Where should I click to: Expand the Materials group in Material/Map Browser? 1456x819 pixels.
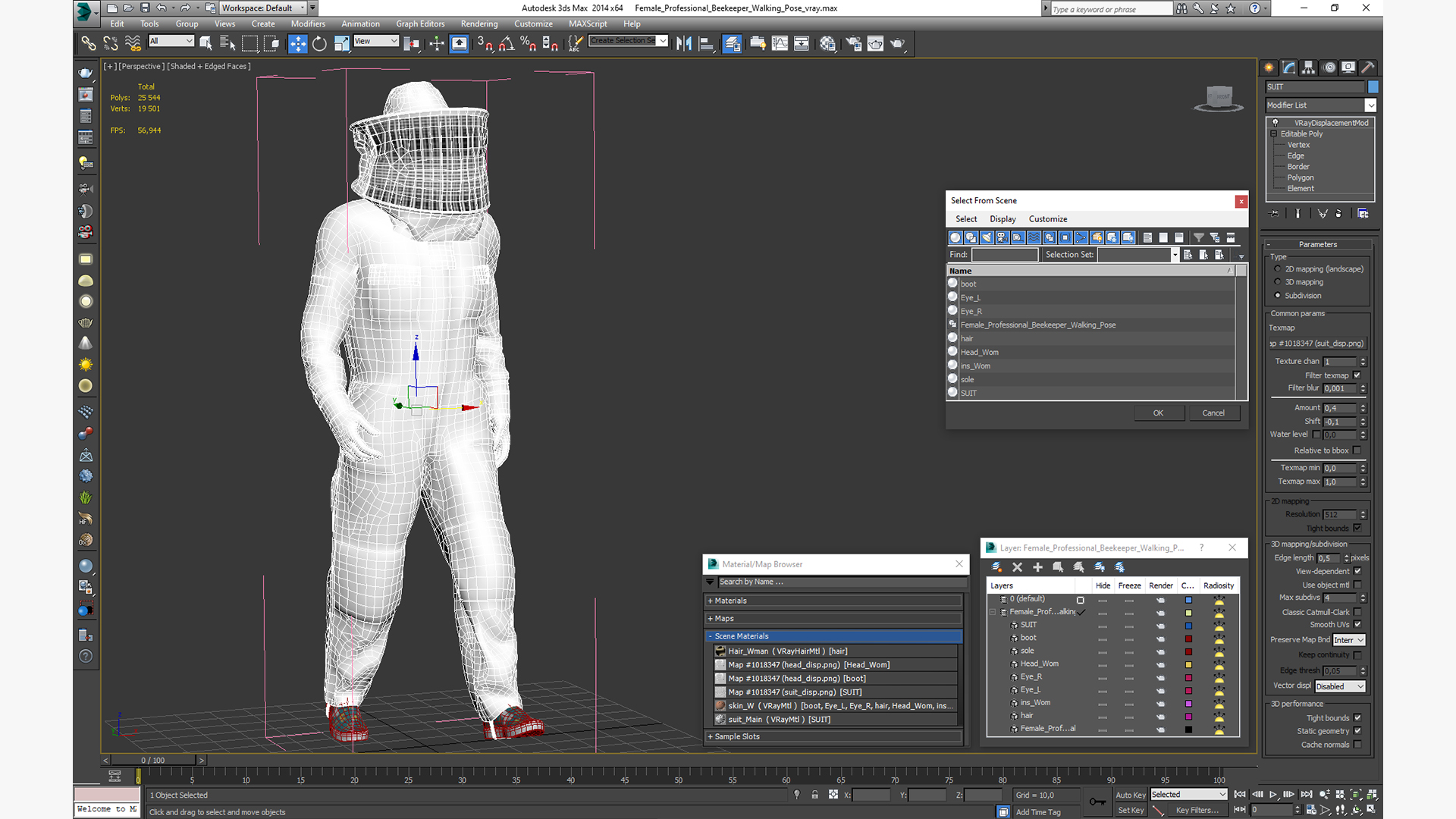pyautogui.click(x=833, y=601)
